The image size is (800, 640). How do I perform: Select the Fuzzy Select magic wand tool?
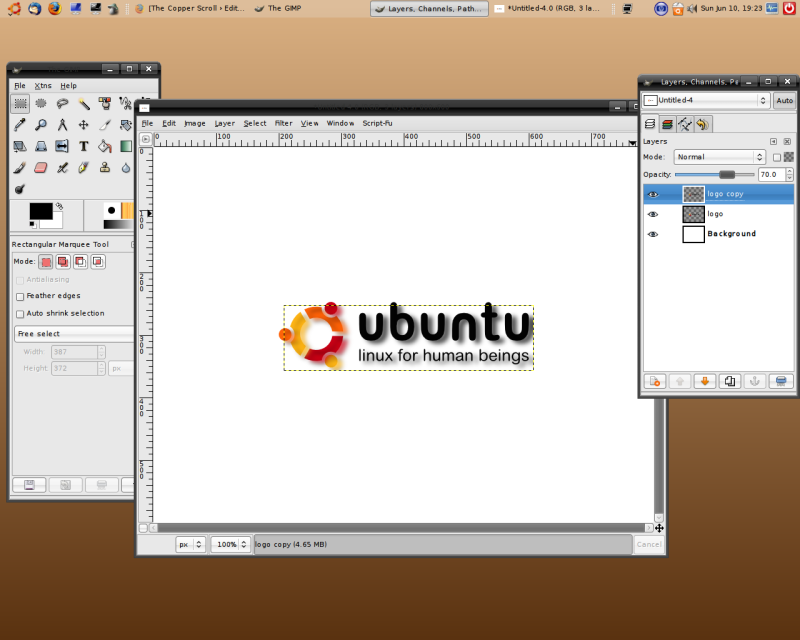tap(84, 104)
